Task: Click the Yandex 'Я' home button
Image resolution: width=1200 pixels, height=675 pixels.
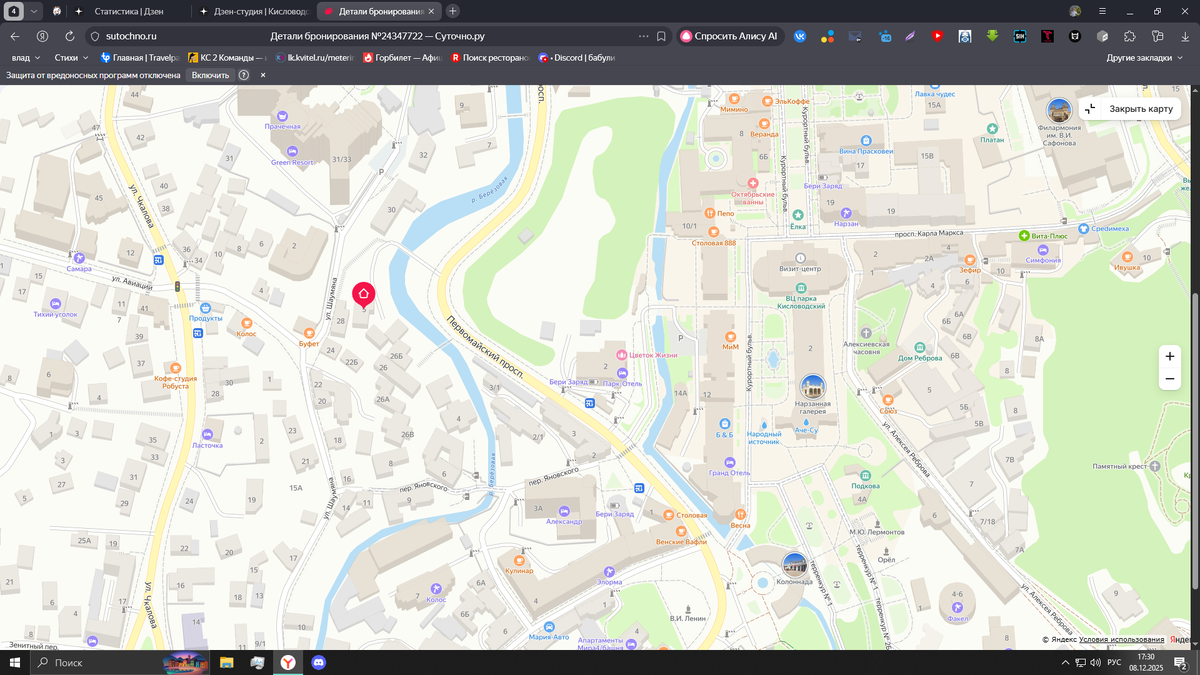Action: click(42, 36)
